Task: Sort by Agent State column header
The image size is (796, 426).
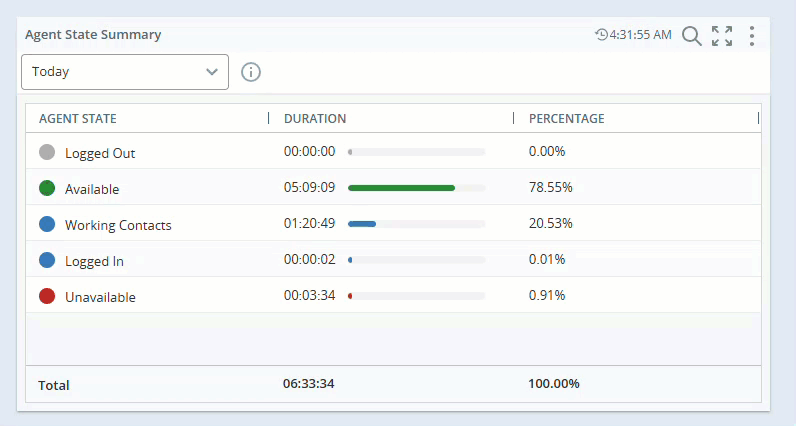Action: click(78, 119)
